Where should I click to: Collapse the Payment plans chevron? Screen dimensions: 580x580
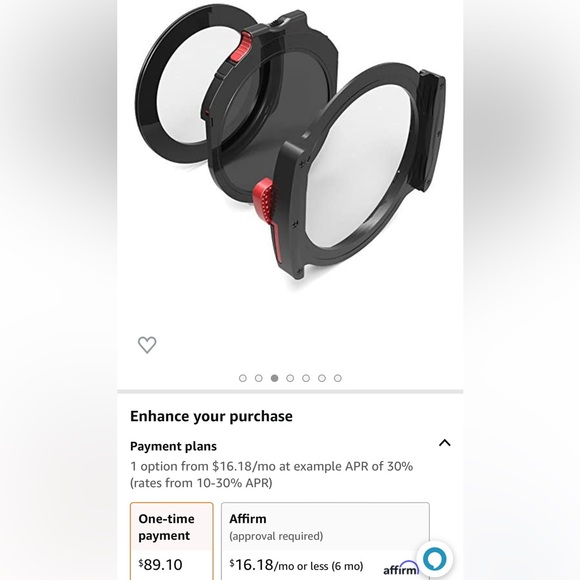pos(445,443)
